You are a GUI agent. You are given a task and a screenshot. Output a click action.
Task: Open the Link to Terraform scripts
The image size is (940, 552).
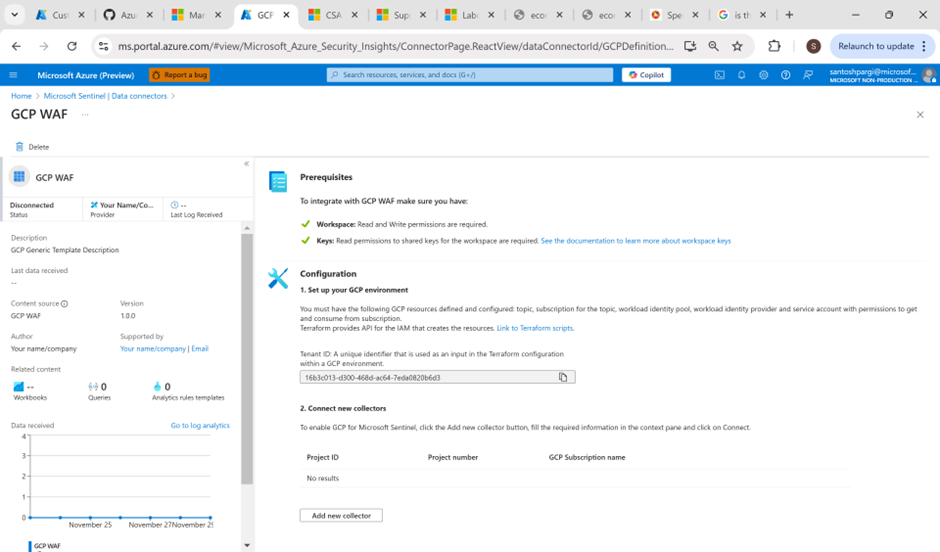tap(535, 328)
